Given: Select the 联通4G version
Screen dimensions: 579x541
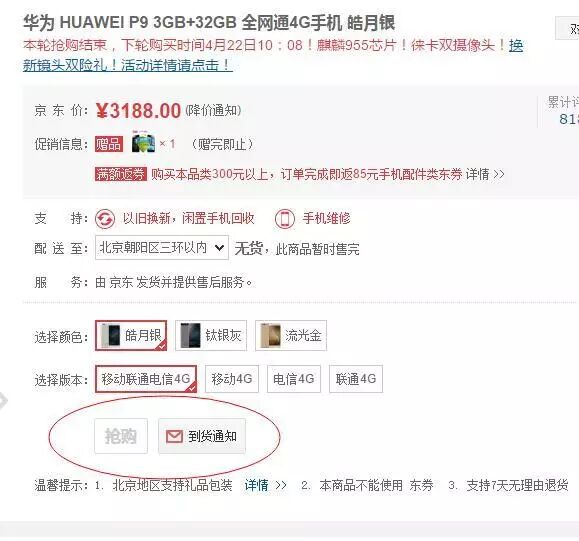Looking at the screenshot, I should pyautogui.click(x=356, y=379).
